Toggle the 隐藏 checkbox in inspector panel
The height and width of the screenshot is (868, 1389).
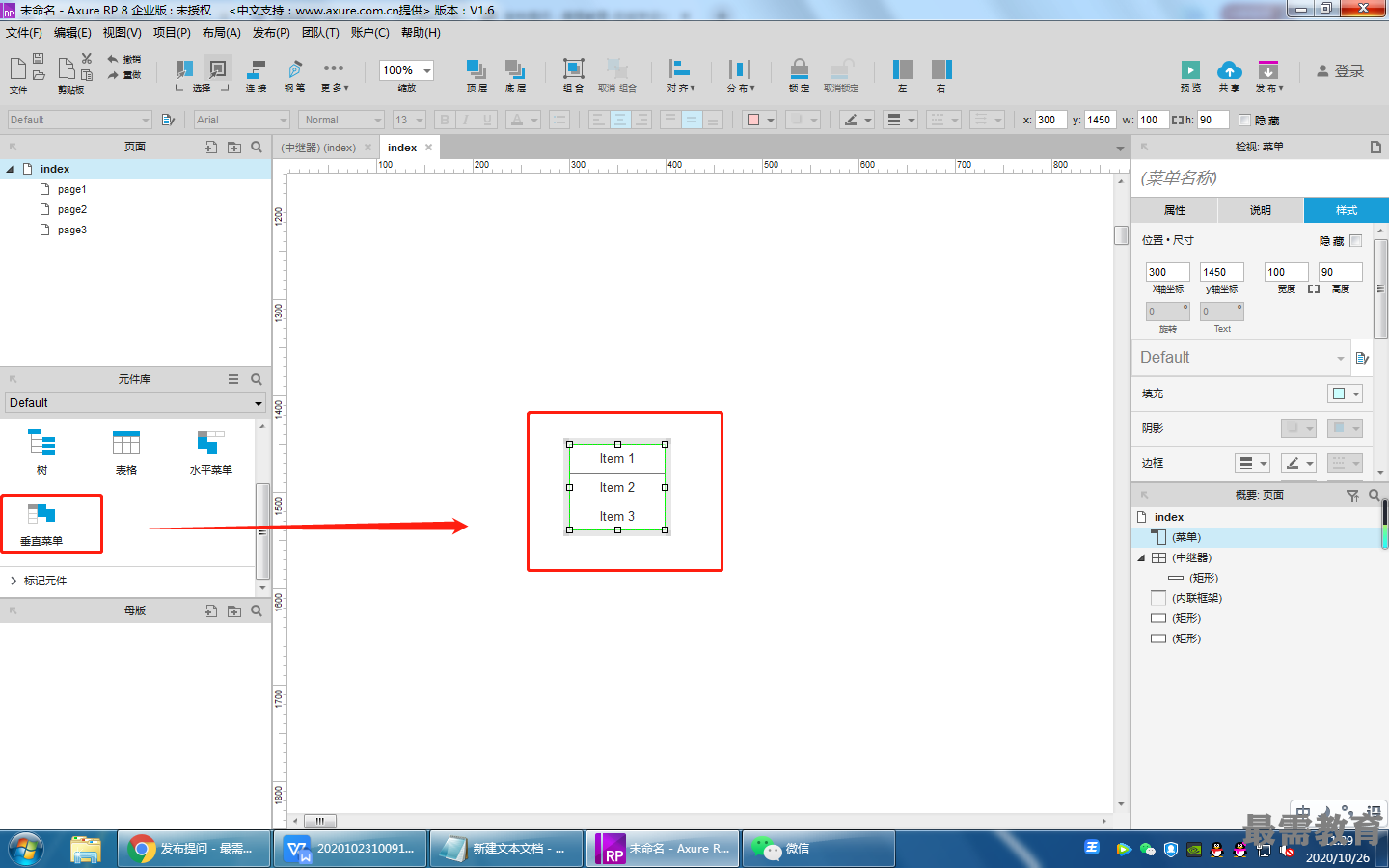click(1356, 240)
